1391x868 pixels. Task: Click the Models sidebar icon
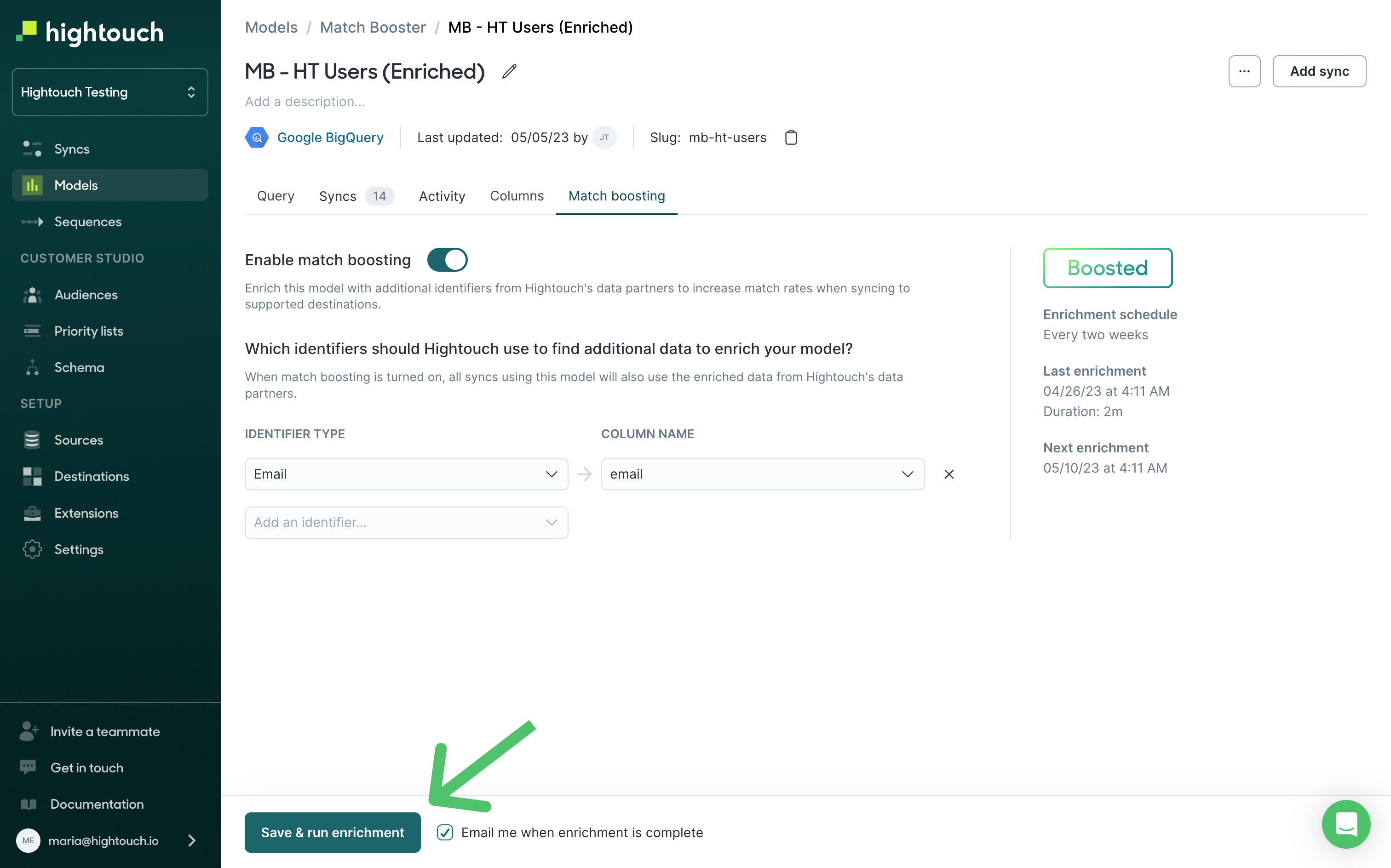point(32,184)
